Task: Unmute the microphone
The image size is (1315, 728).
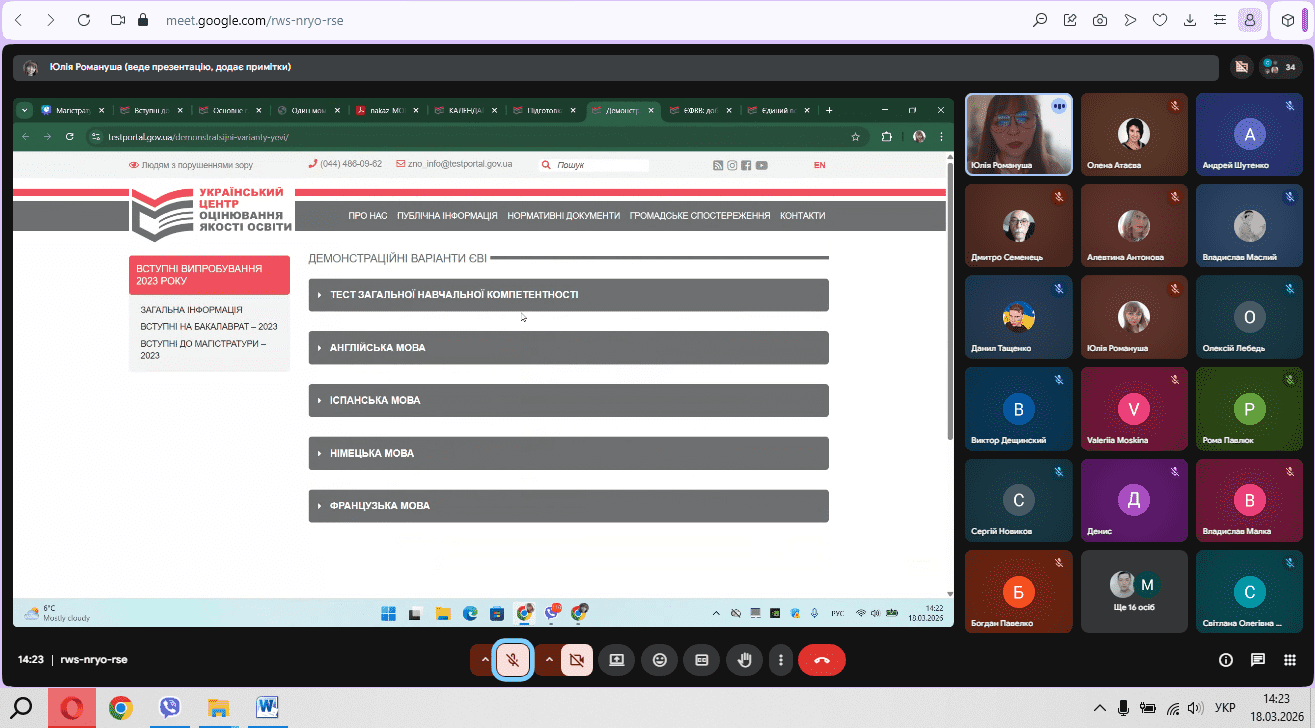Action: pyautogui.click(x=512, y=660)
